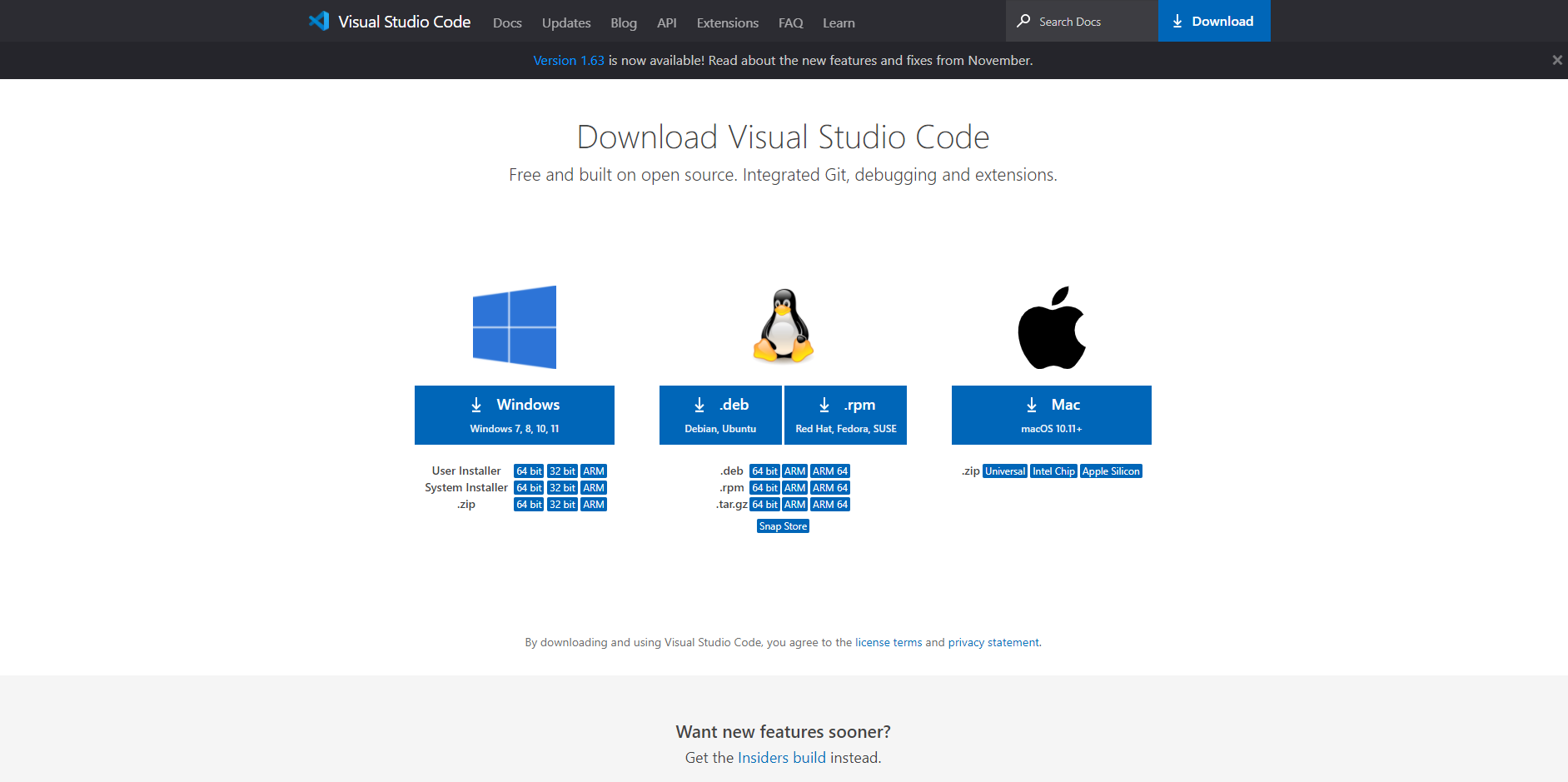Screen dimensions: 1568x782
Task: Download Windows .zip 32 bit
Action: click(x=562, y=505)
